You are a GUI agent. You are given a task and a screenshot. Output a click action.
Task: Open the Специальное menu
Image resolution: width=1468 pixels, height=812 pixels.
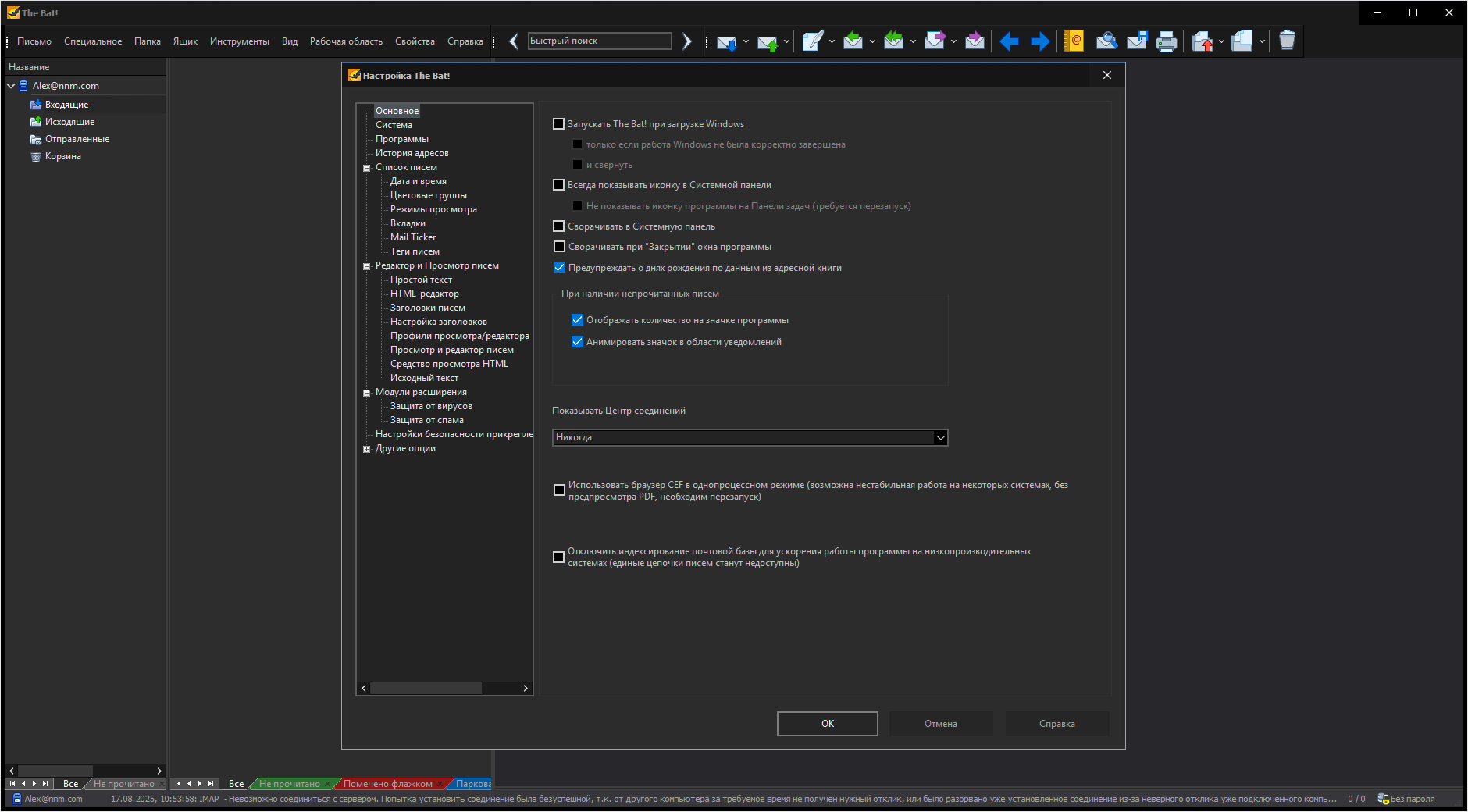click(93, 41)
